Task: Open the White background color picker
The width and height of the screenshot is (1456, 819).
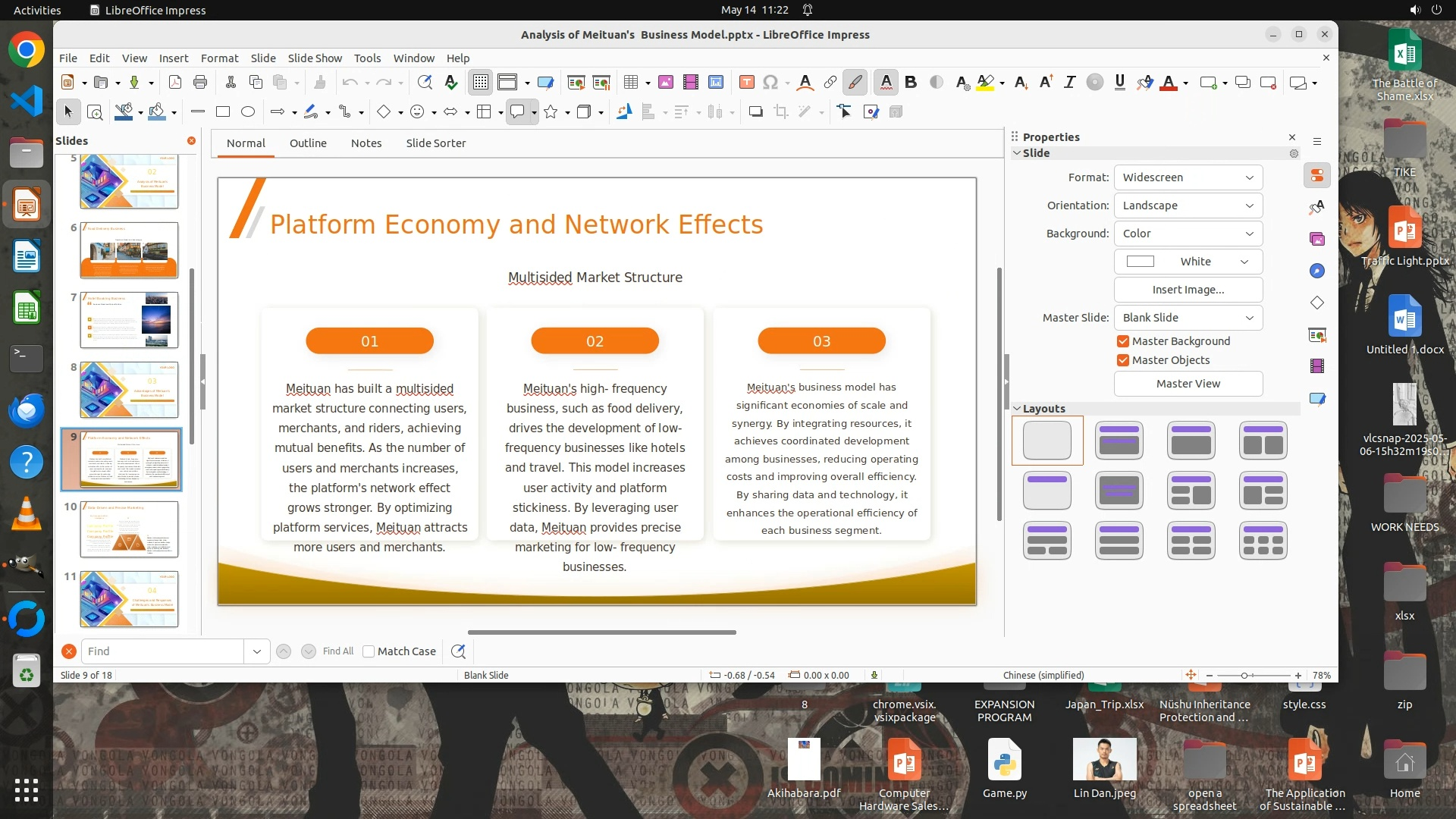Action: point(1188,262)
